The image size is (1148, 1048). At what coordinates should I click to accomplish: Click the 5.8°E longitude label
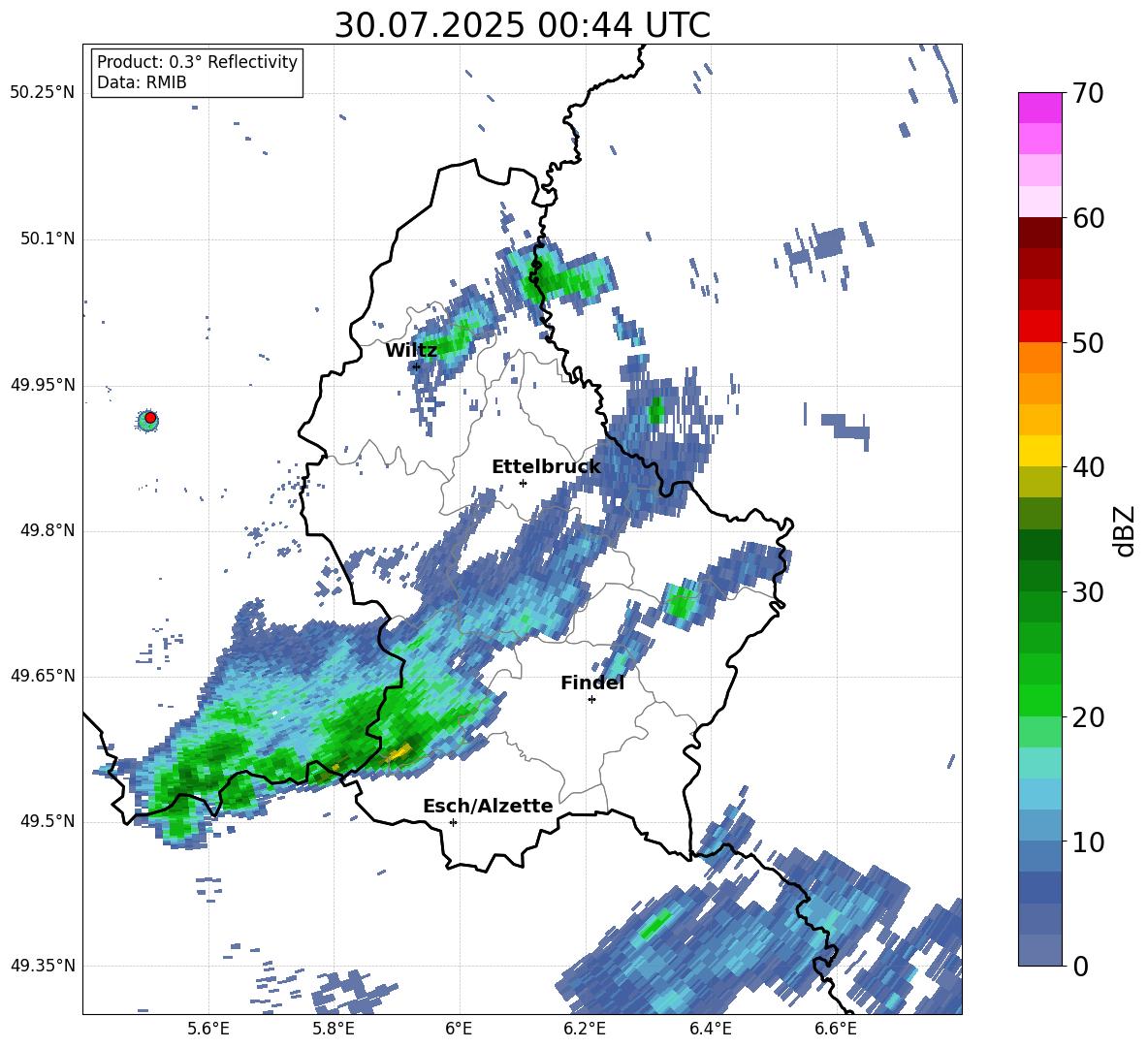pos(334,1029)
